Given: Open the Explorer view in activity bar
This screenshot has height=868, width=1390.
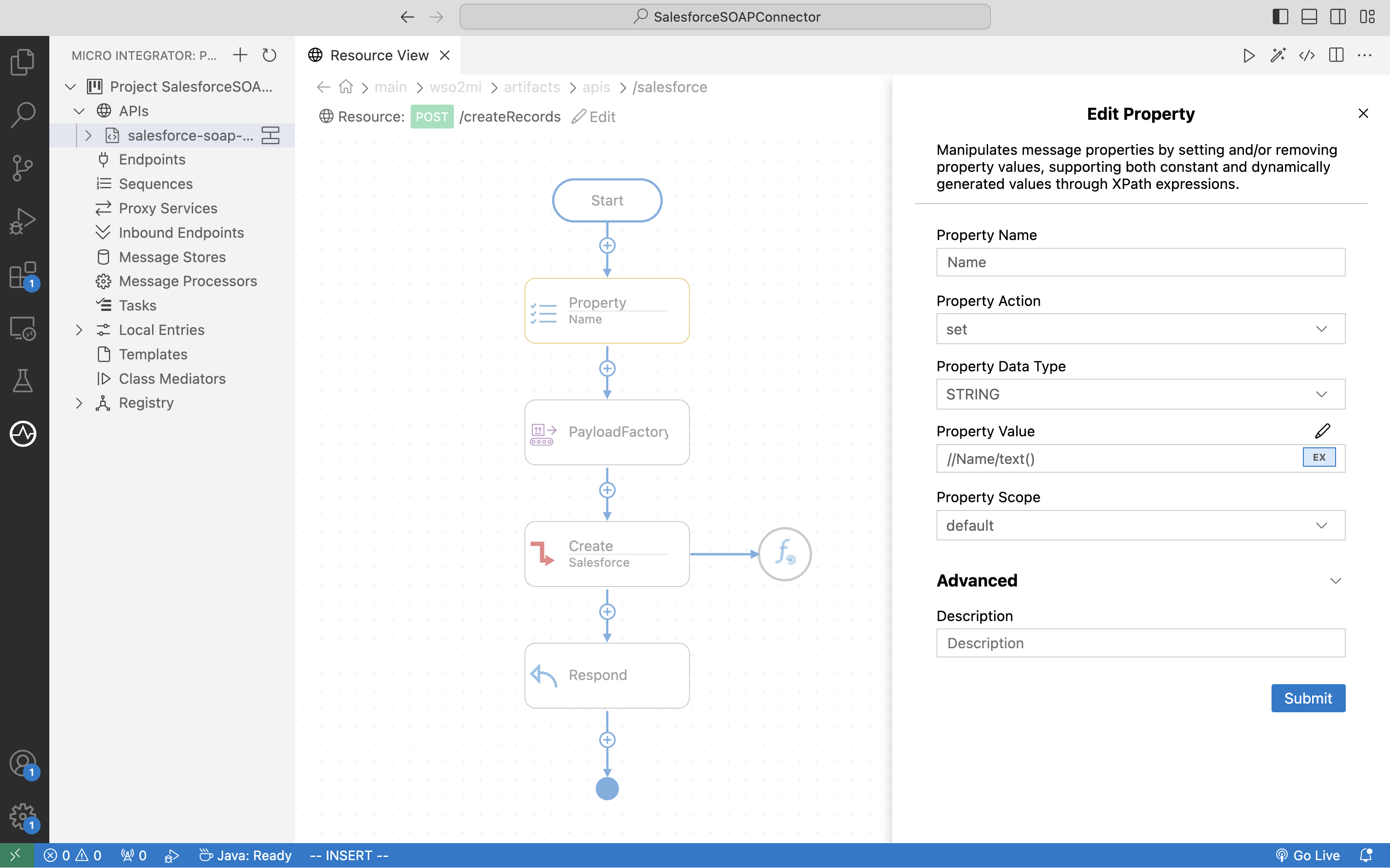Looking at the screenshot, I should coord(23,61).
